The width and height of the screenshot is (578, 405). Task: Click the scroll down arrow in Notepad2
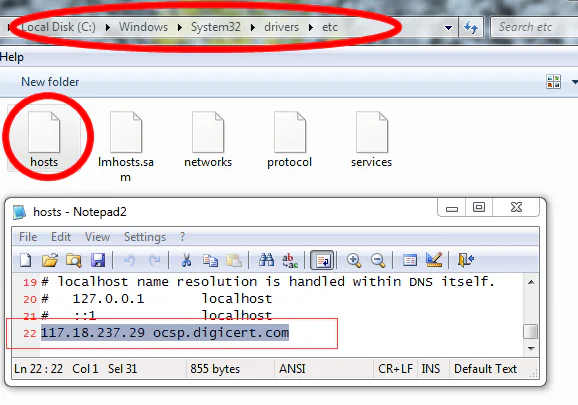[x=531, y=348]
